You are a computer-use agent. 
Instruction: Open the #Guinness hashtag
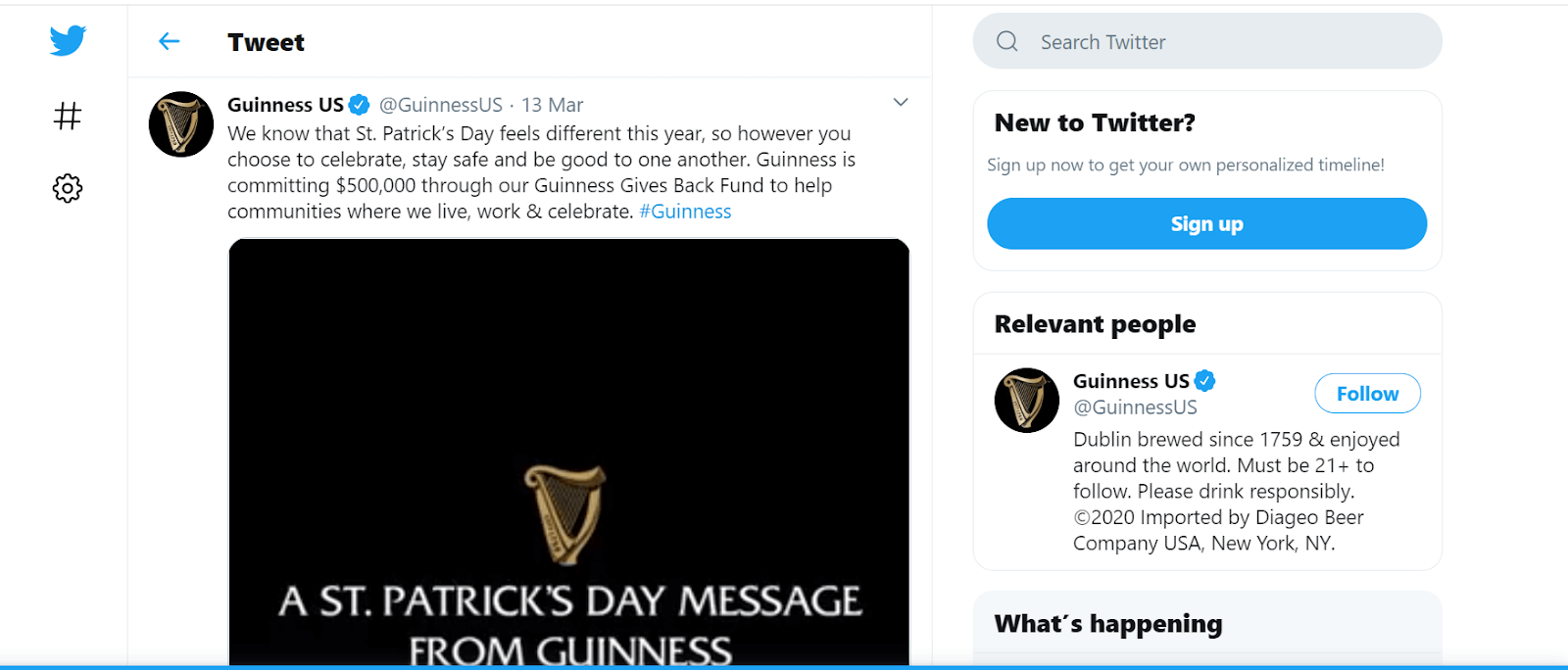(686, 211)
